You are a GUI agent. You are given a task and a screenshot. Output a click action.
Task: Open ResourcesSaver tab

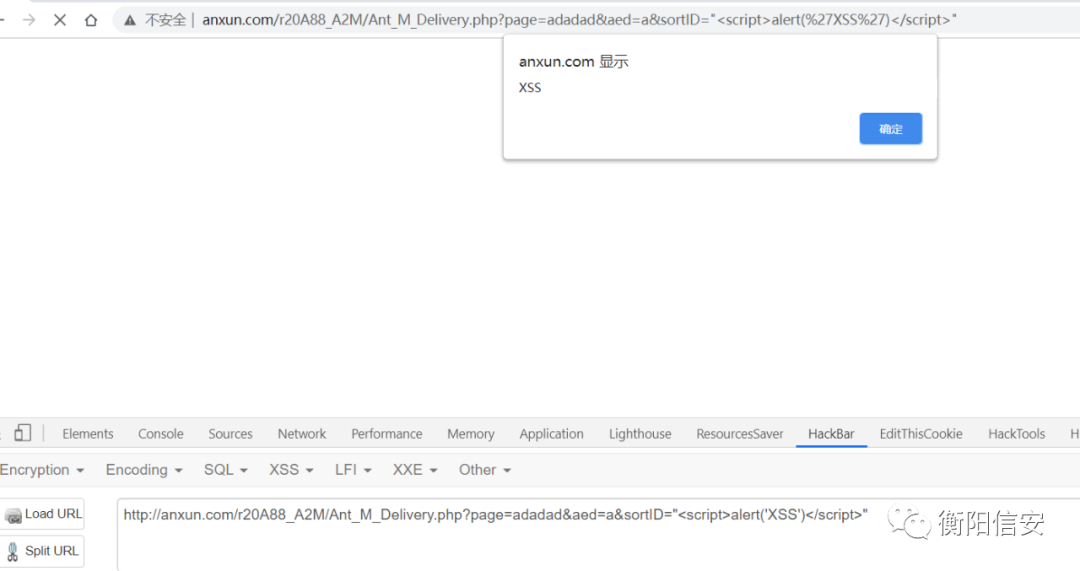coord(740,434)
